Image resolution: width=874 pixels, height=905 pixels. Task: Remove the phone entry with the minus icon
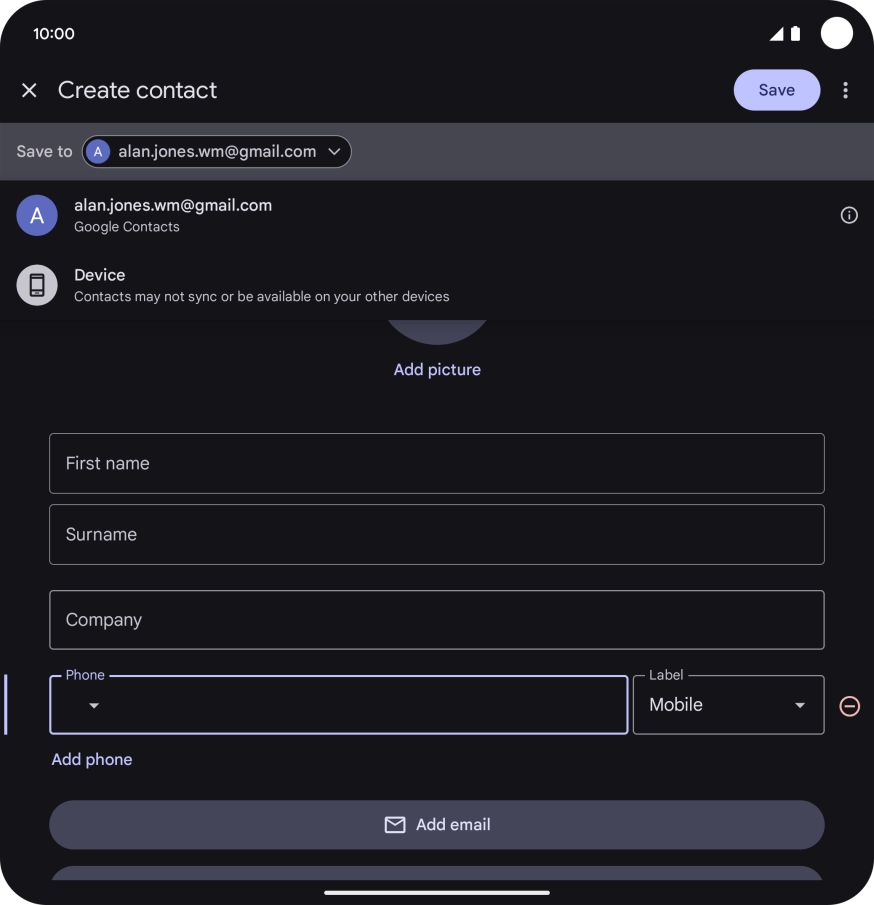pyautogui.click(x=848, y=705)
